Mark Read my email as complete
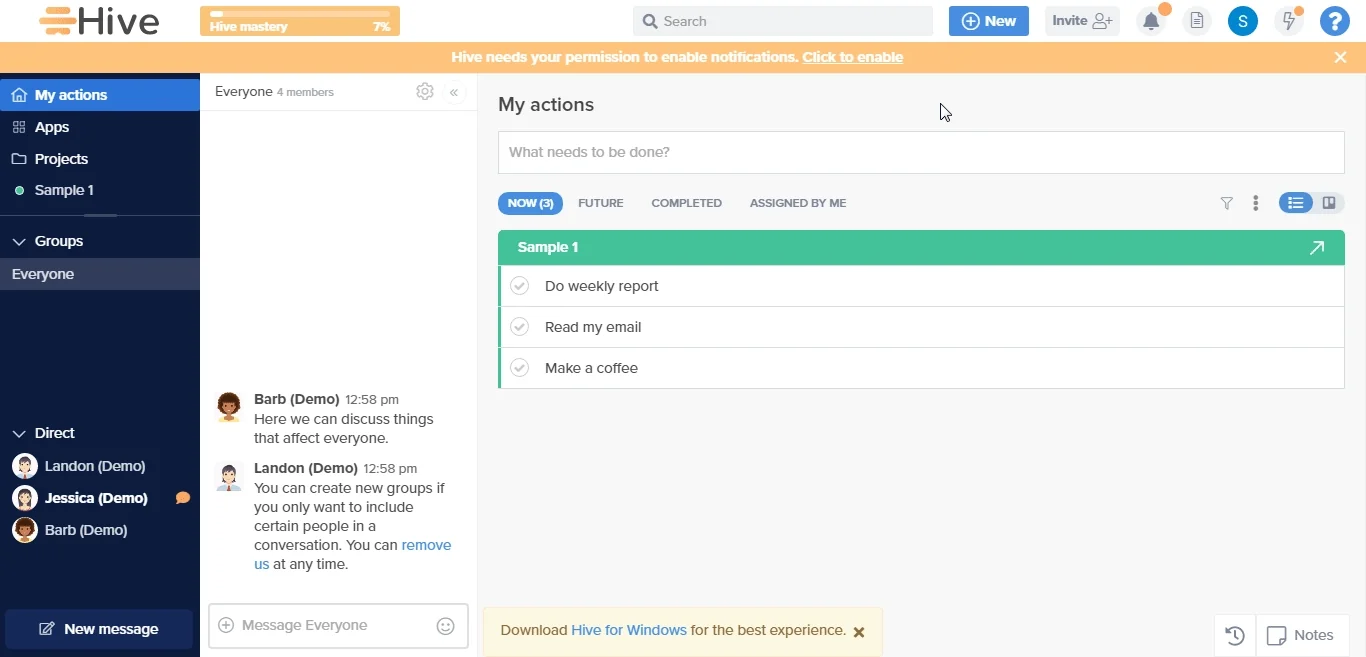The width and height of the screenshot is (1366, 657). (520, 327)
